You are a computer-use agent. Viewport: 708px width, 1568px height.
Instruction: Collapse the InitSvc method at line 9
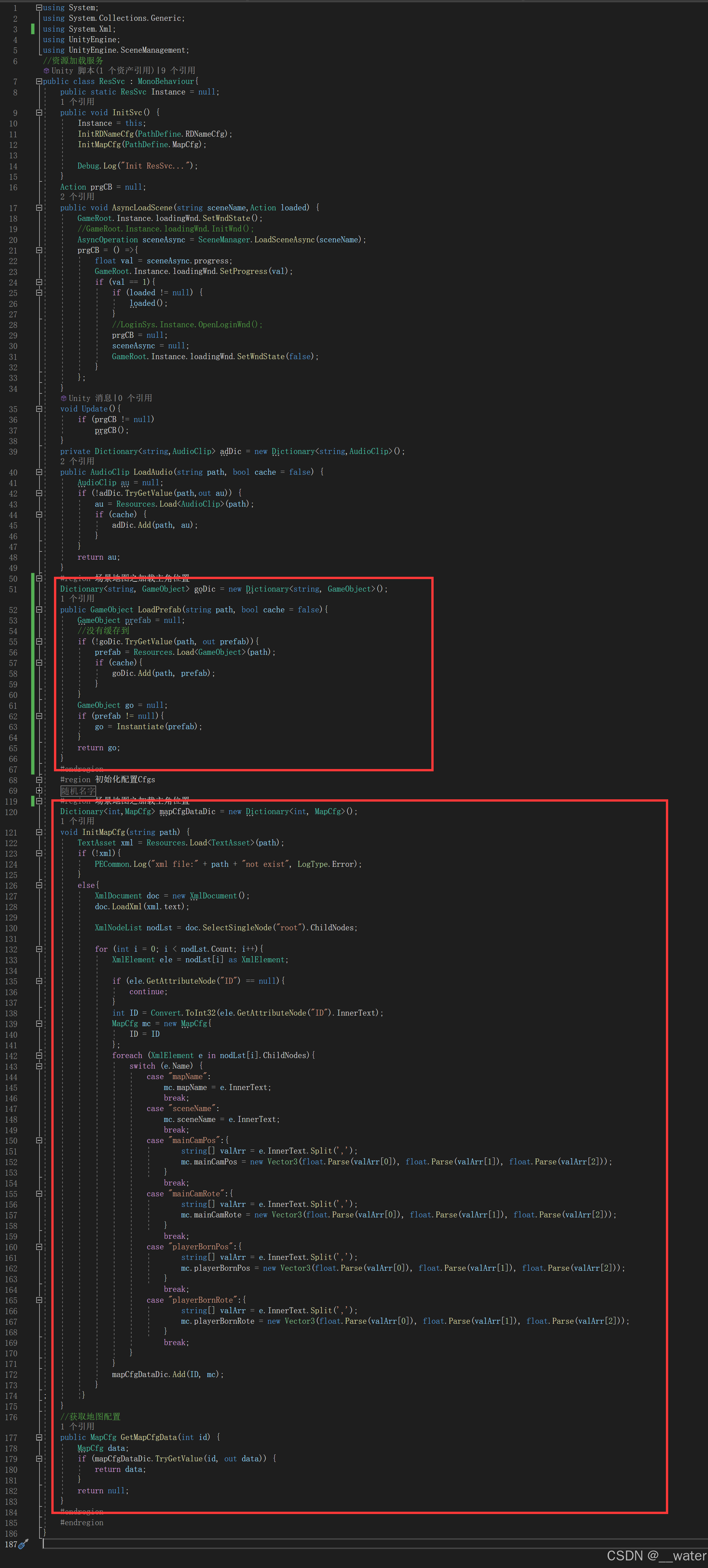[39, 113]
